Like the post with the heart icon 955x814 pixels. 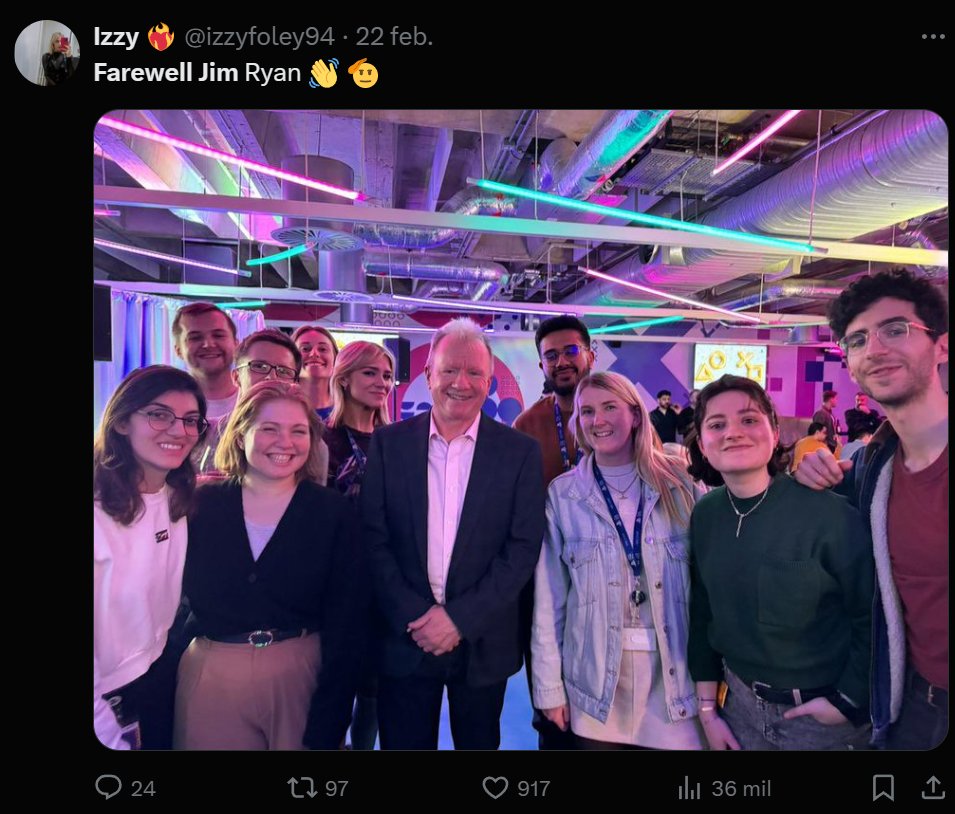495,787
